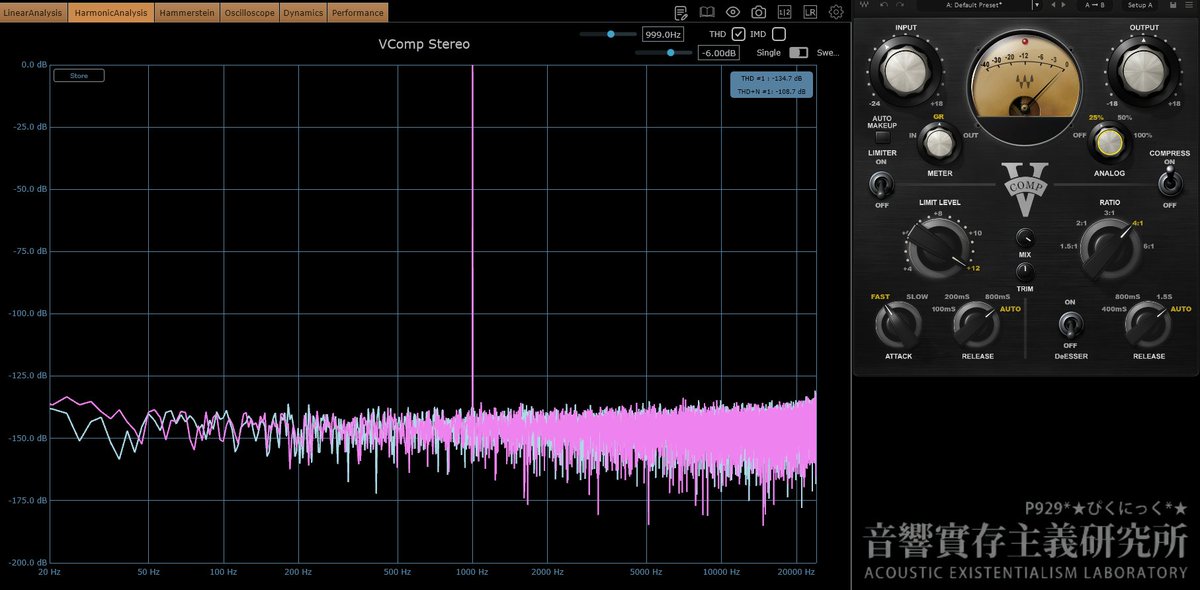The height and width of the screenshot is (590, 1200).
Task: Take a snapshot with the camera icon
Action: tap(759, 12)
